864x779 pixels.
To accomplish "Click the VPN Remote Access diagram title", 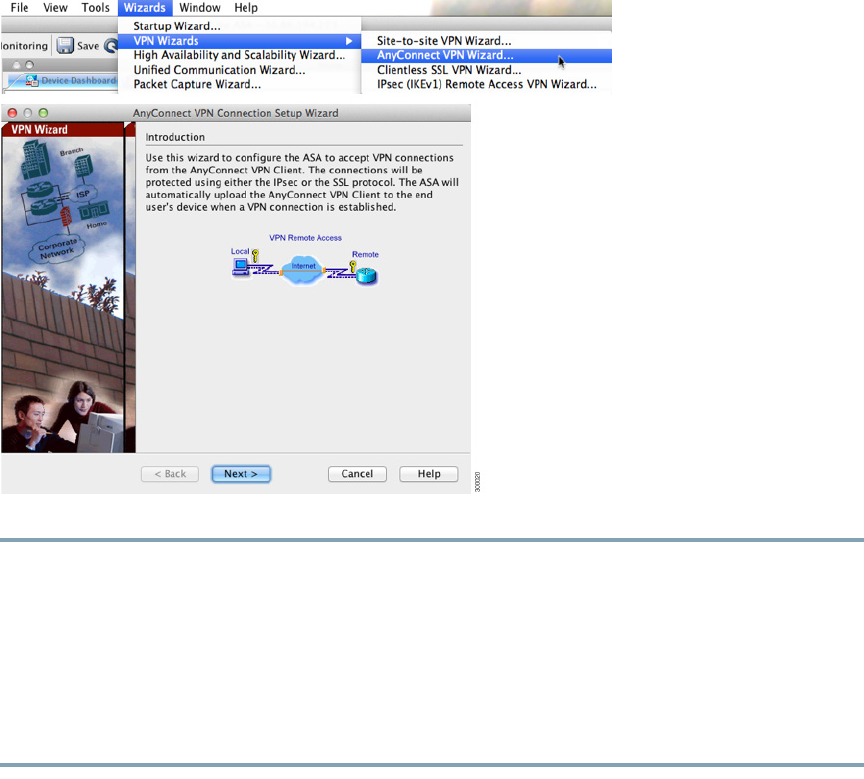I will pyautogui.click(x=305, y=238).
